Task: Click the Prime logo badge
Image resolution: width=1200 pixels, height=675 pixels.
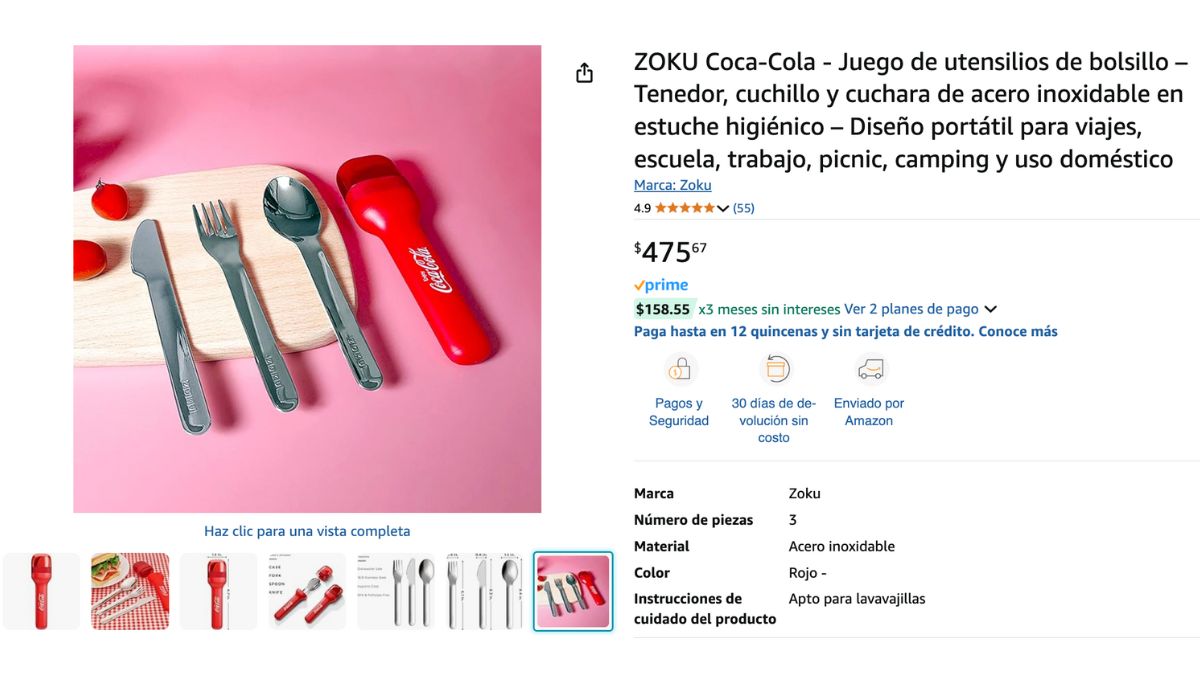Action: tap(661, 285)
